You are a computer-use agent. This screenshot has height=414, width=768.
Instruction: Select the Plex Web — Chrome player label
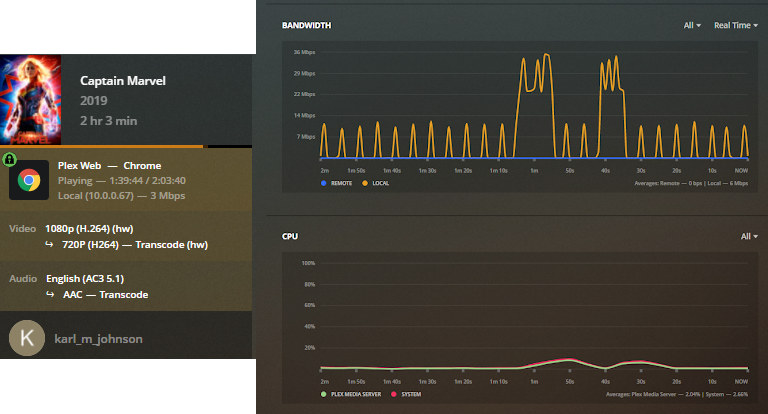[109, 166]
